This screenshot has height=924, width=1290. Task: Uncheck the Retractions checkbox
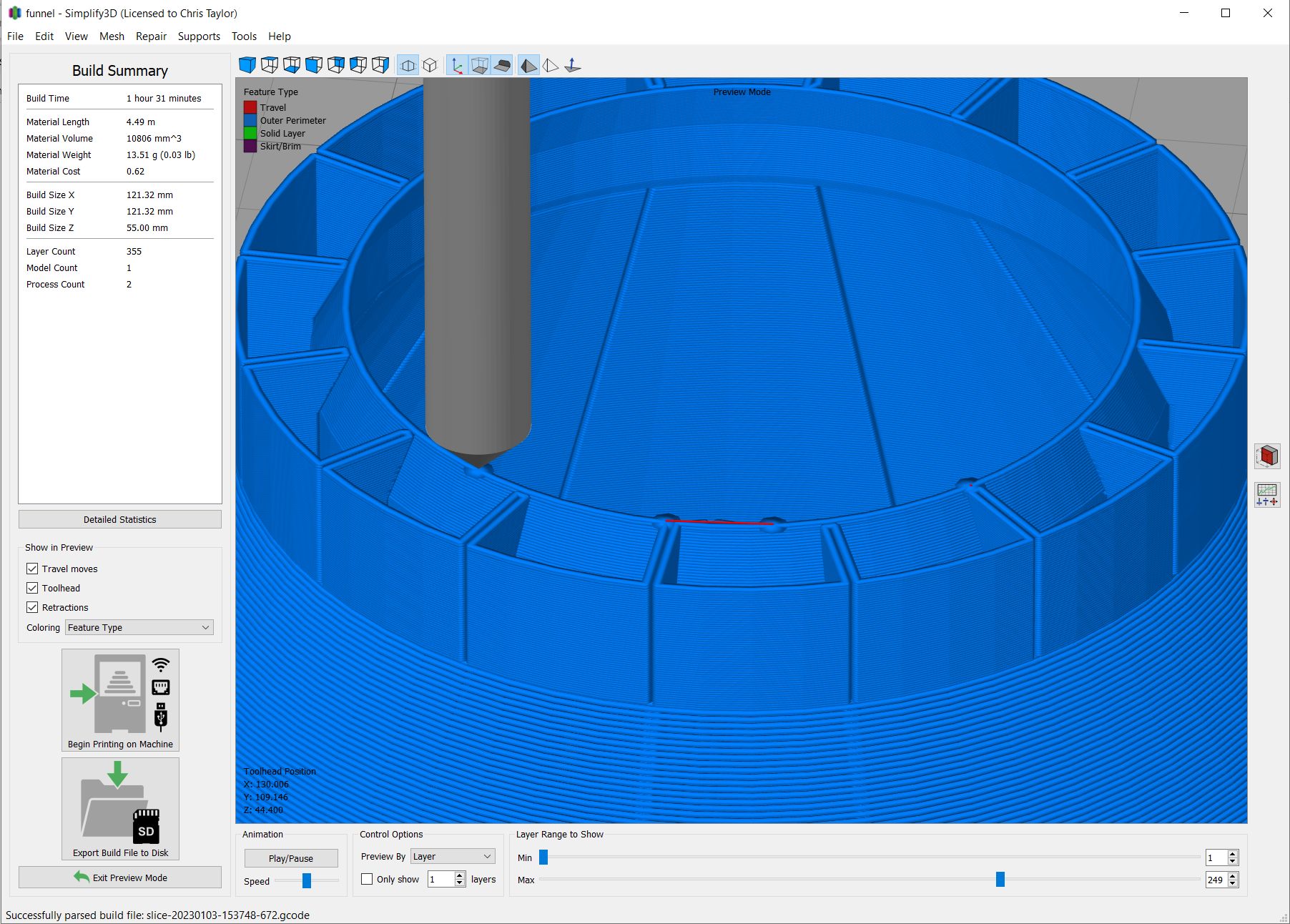coord(32,607)
